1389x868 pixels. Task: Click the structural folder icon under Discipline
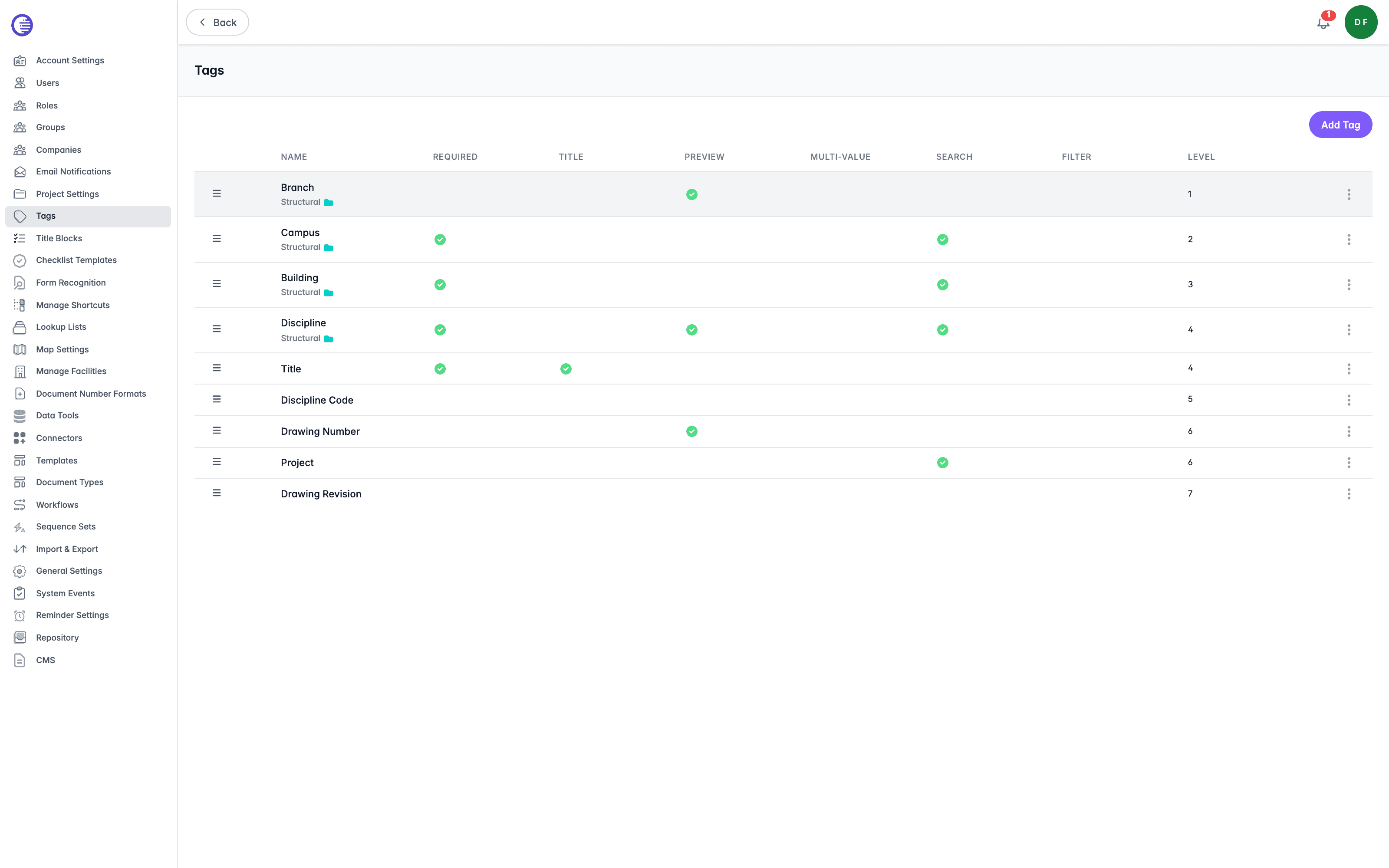pyautogui.click(x=328, y=339)
